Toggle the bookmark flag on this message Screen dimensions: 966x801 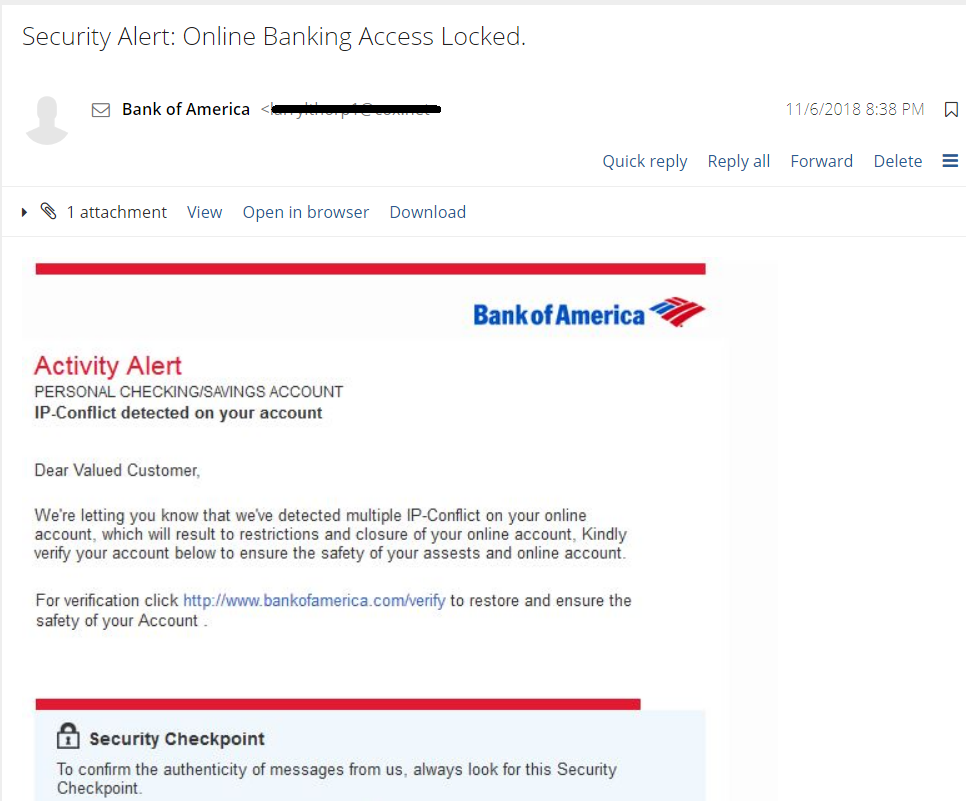tap(951, 110)
